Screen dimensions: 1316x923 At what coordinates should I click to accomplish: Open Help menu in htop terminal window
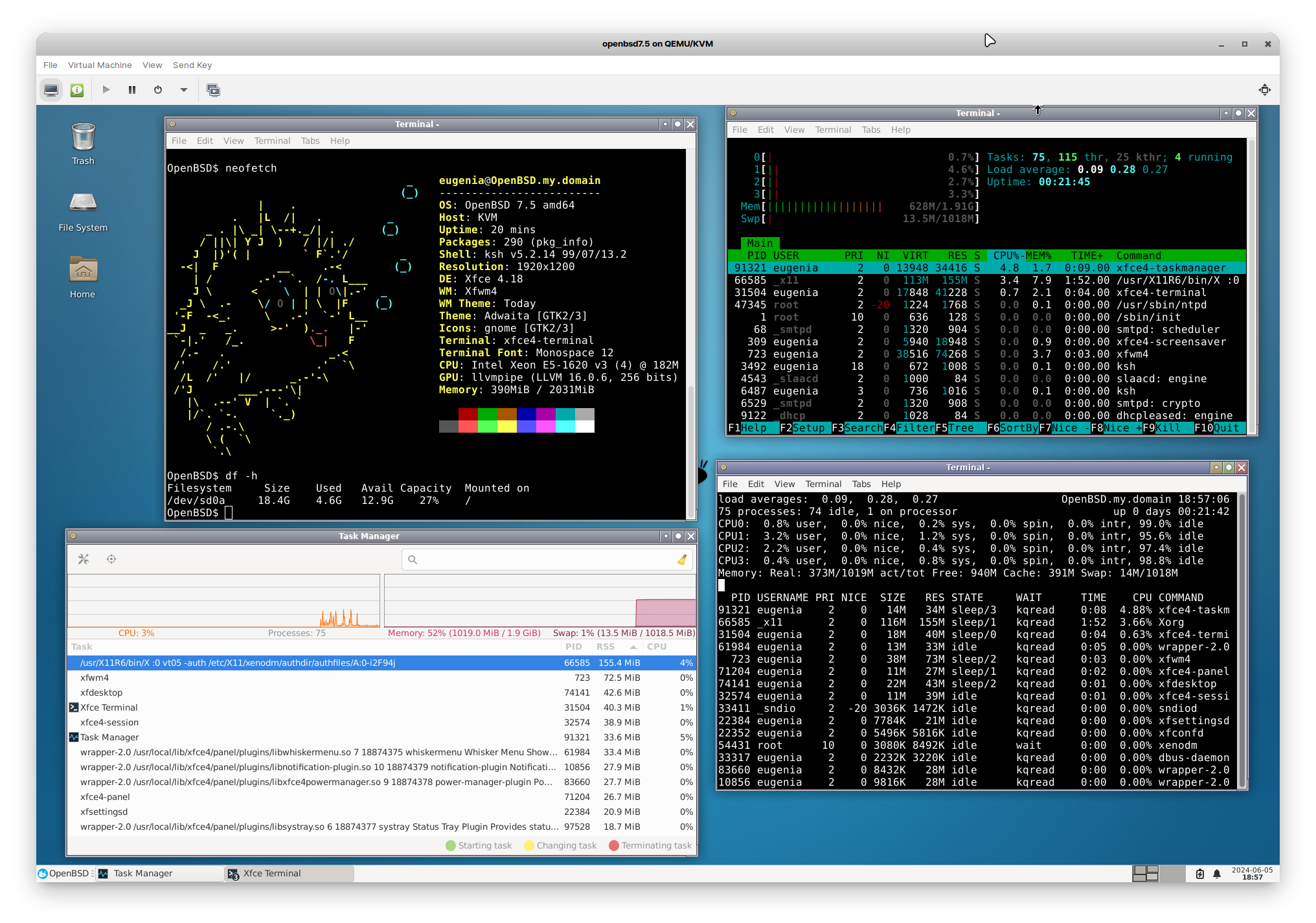(900, 130)
